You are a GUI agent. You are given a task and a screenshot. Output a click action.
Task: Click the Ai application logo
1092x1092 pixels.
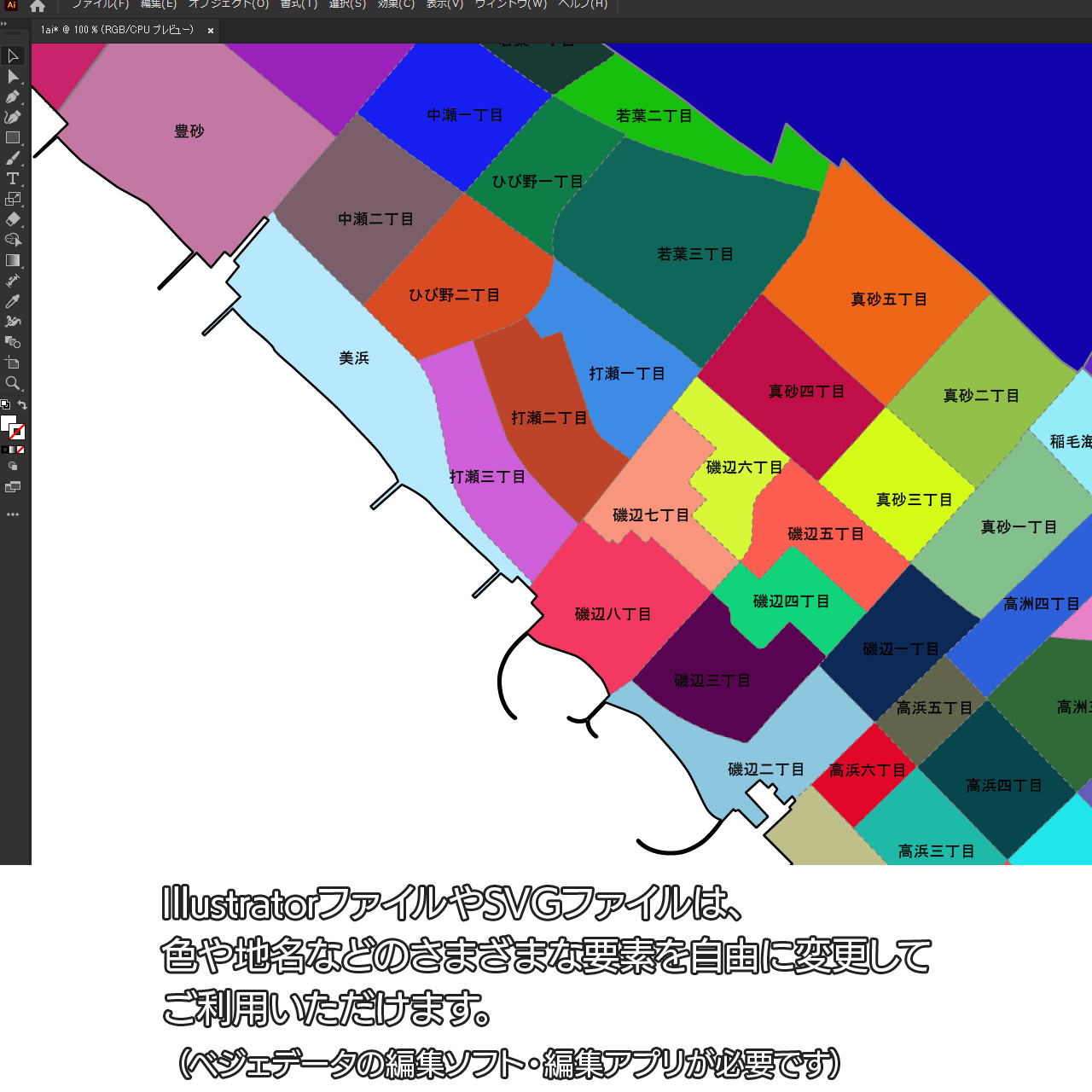pos(11,5)
